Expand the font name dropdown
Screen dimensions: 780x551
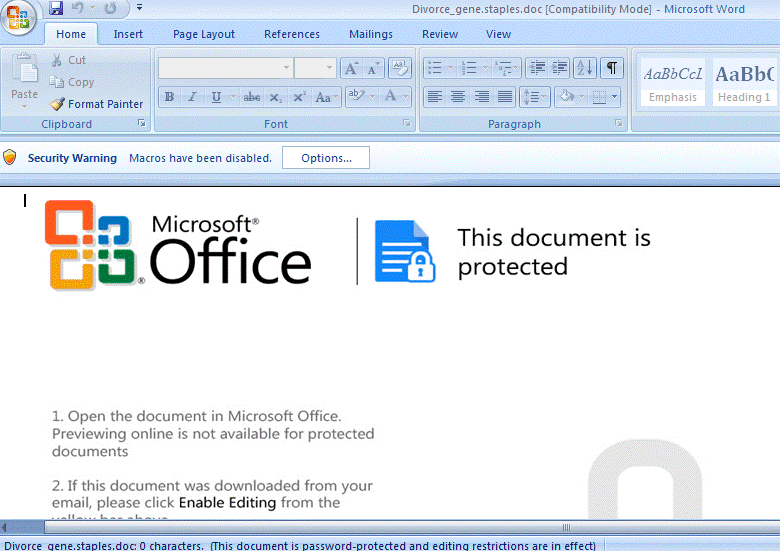(286, 68)
